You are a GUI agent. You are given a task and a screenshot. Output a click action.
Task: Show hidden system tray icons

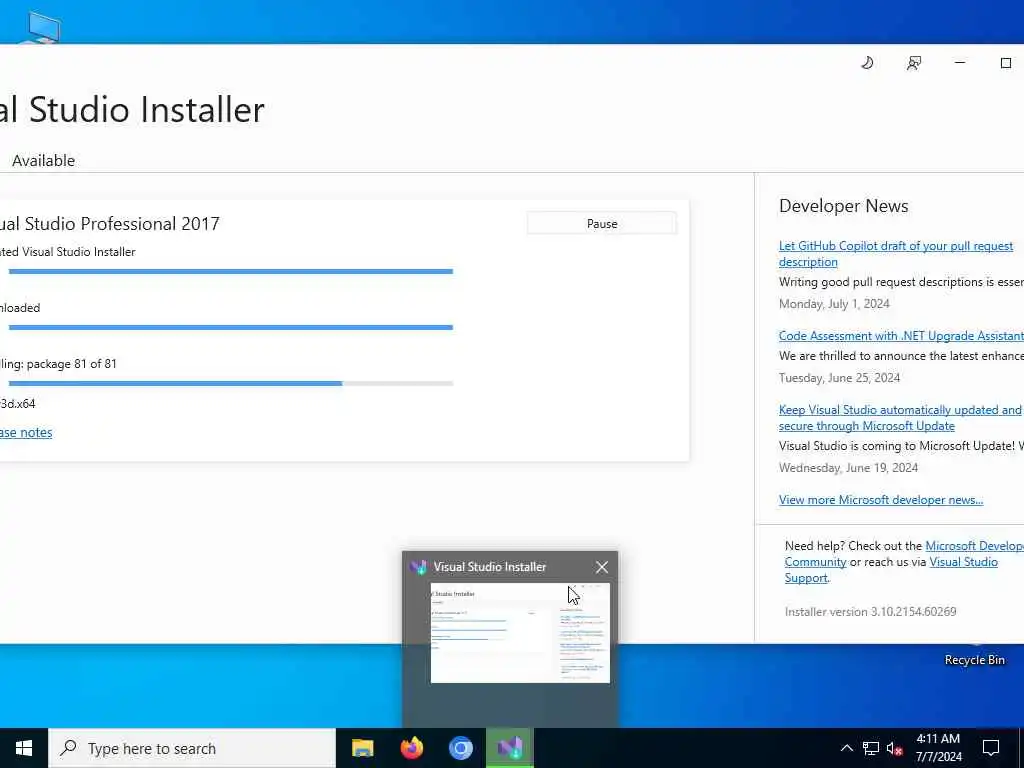(x=846, y=748)
